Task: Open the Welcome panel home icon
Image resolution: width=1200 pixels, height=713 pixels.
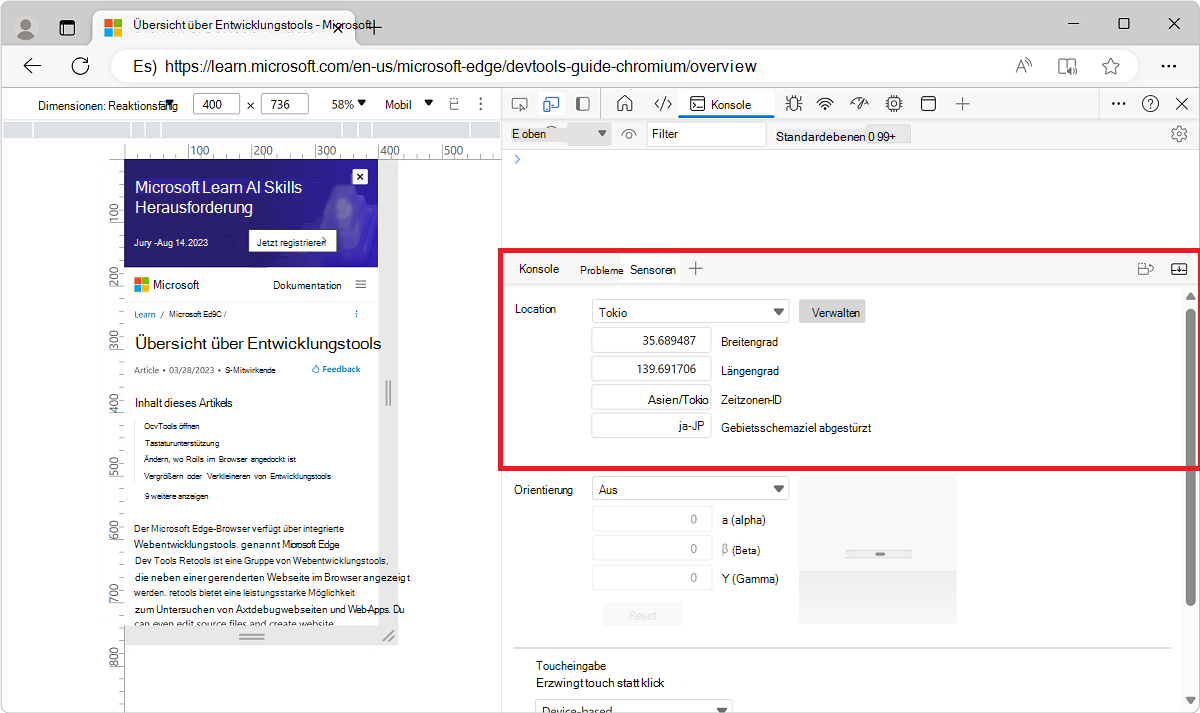Action: 623,103
